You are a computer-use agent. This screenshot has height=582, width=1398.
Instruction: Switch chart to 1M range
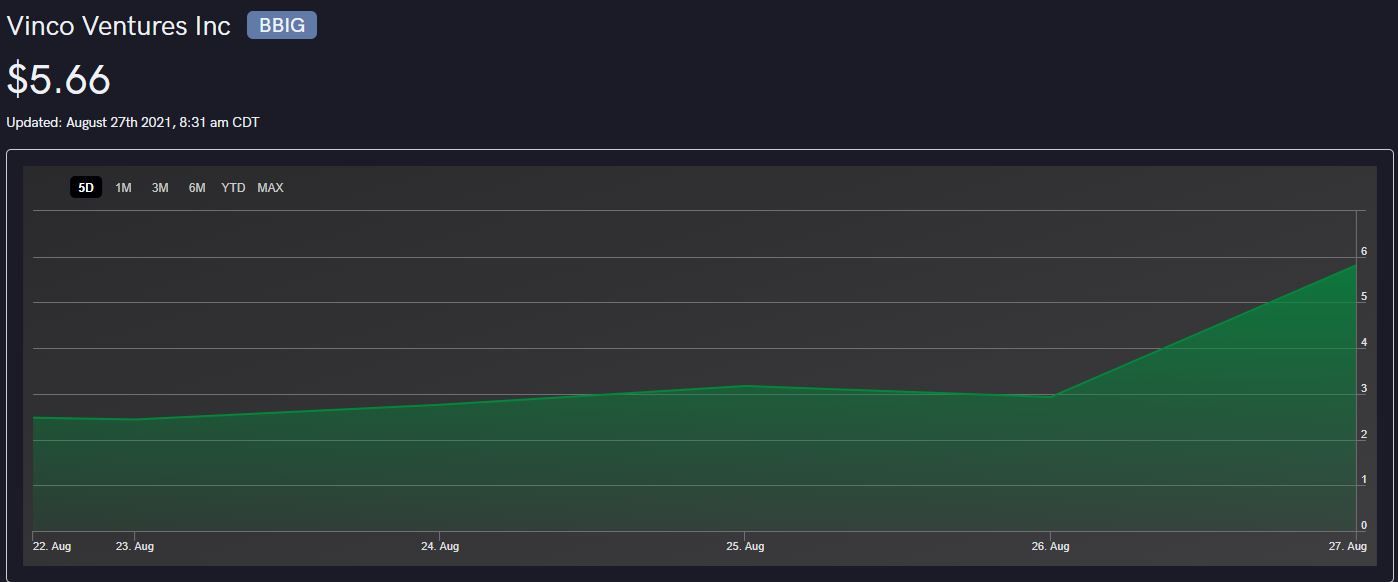[x=123, y=188]
